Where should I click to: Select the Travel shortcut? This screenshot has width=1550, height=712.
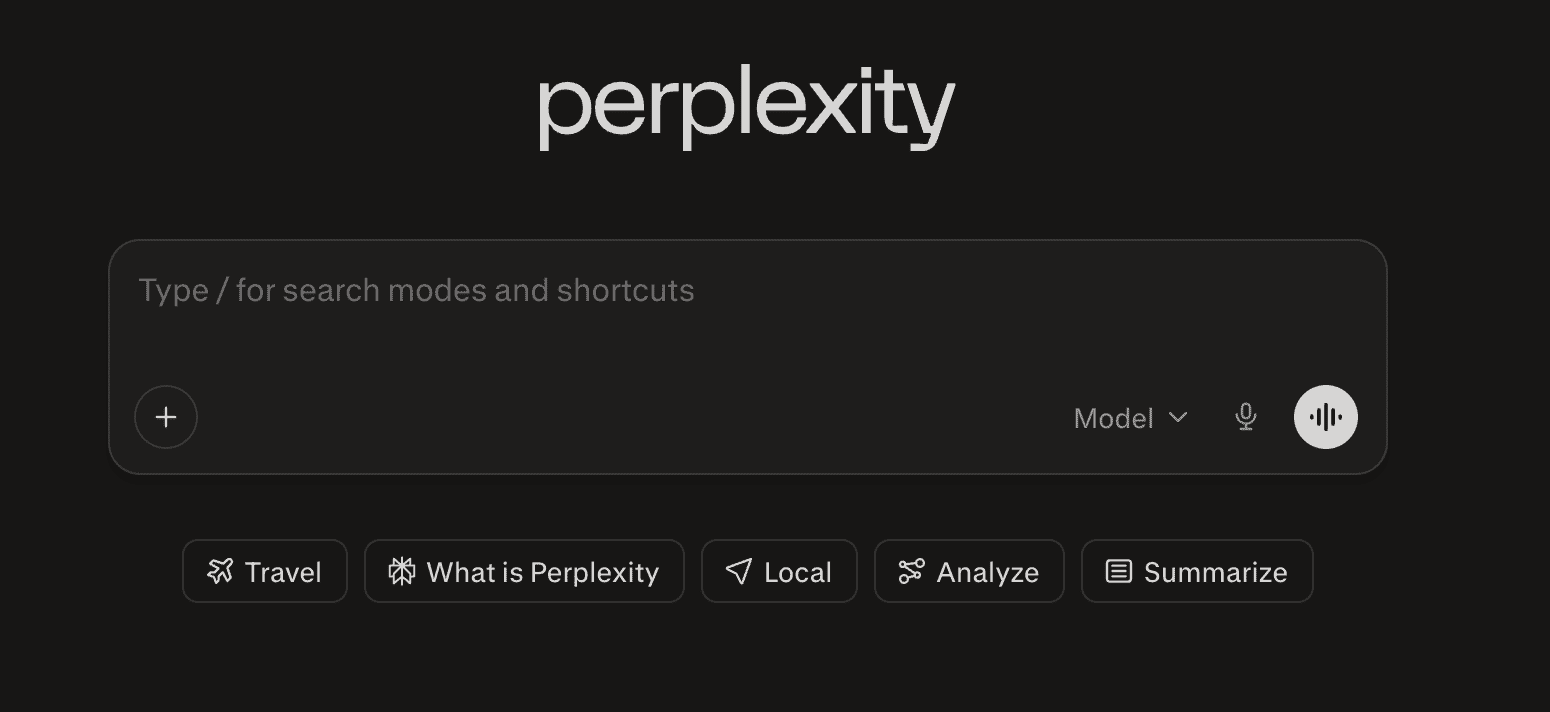pos(264,571)
